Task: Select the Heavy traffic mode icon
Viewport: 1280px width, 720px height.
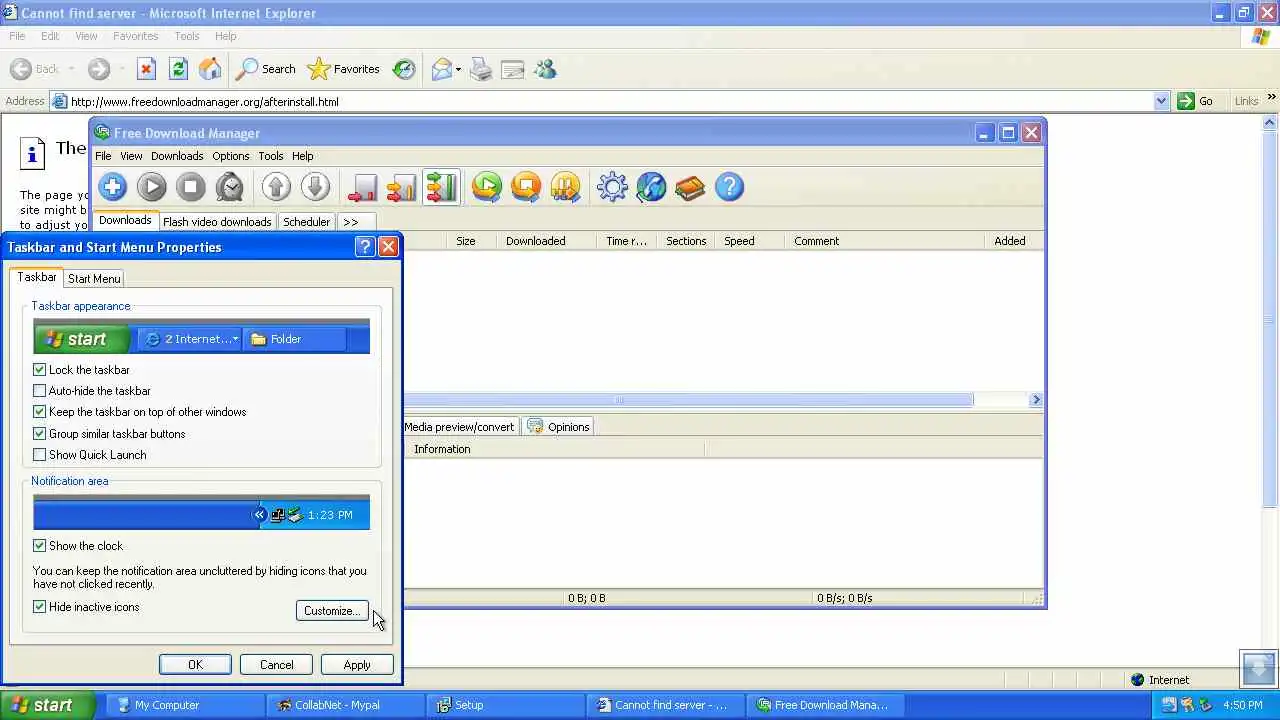Action: 440,187
